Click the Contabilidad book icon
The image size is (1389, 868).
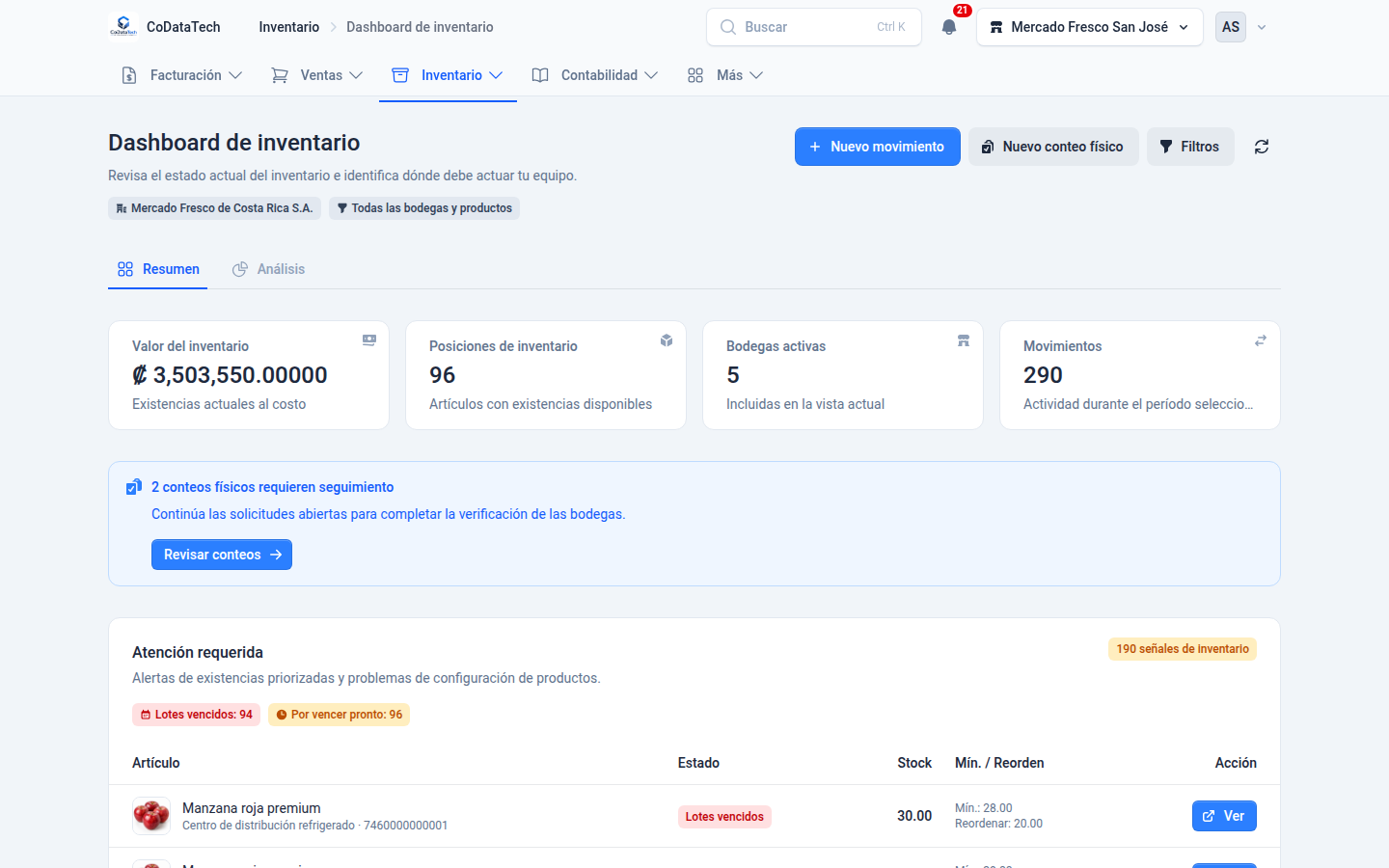coord(540,75)
